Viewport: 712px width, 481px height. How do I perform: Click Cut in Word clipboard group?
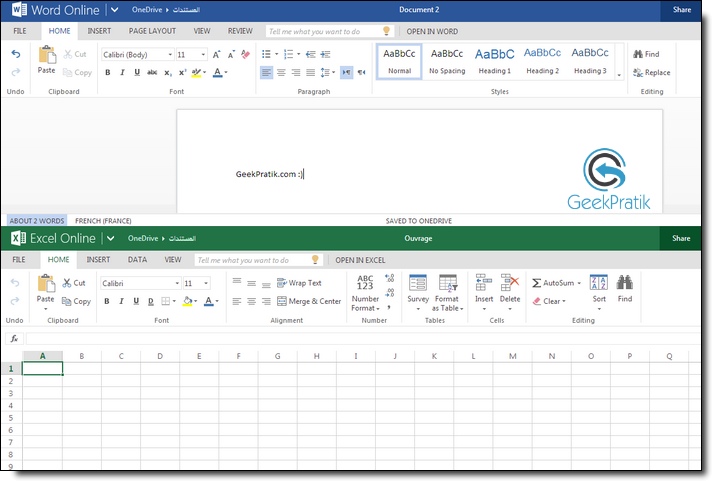pyautogui.click(x=75, y=54)
